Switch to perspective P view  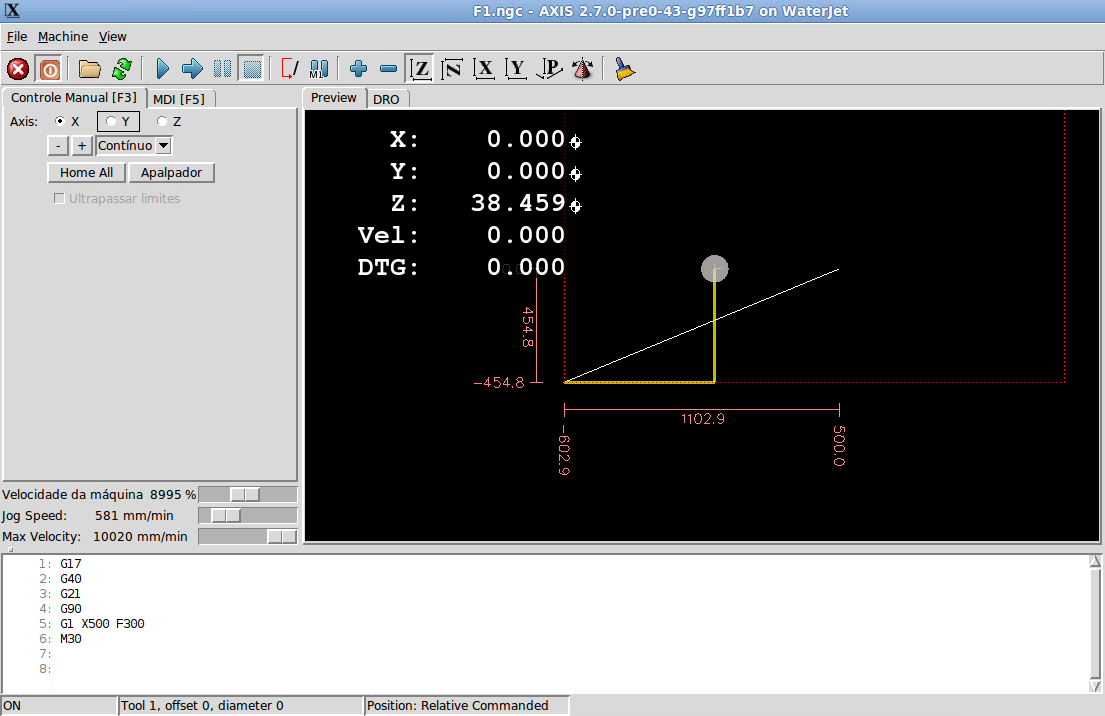click(550, 69)
